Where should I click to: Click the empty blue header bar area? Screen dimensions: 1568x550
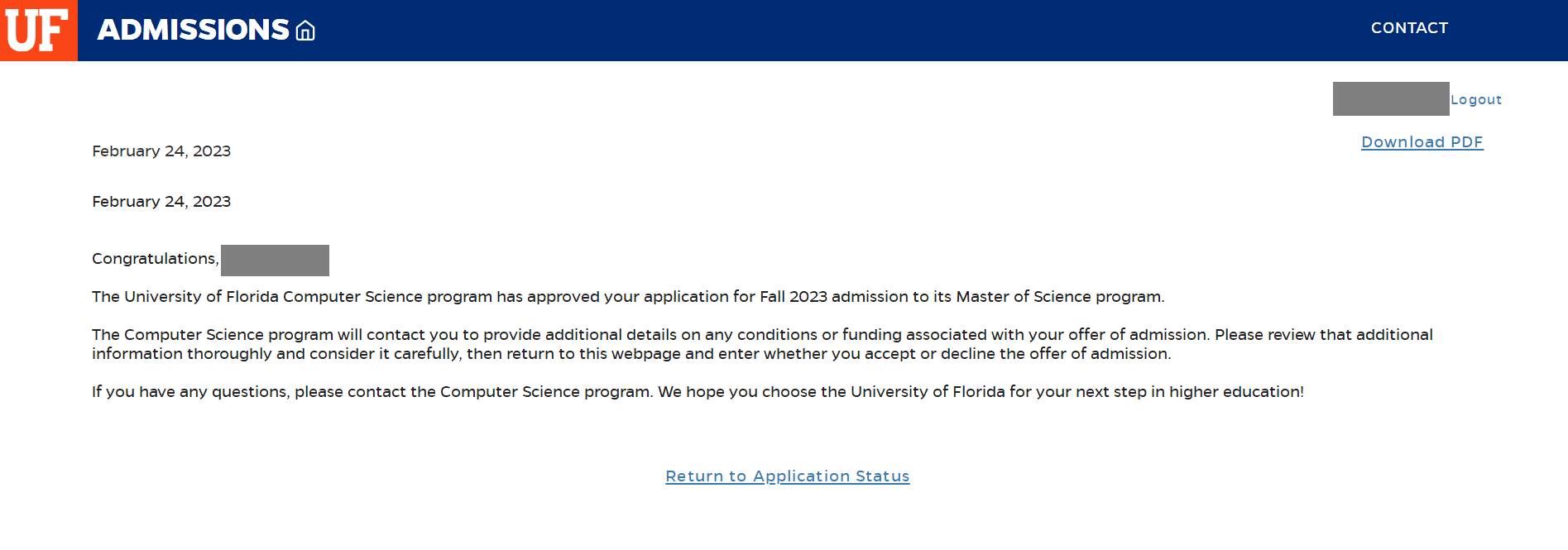(827, 31)
